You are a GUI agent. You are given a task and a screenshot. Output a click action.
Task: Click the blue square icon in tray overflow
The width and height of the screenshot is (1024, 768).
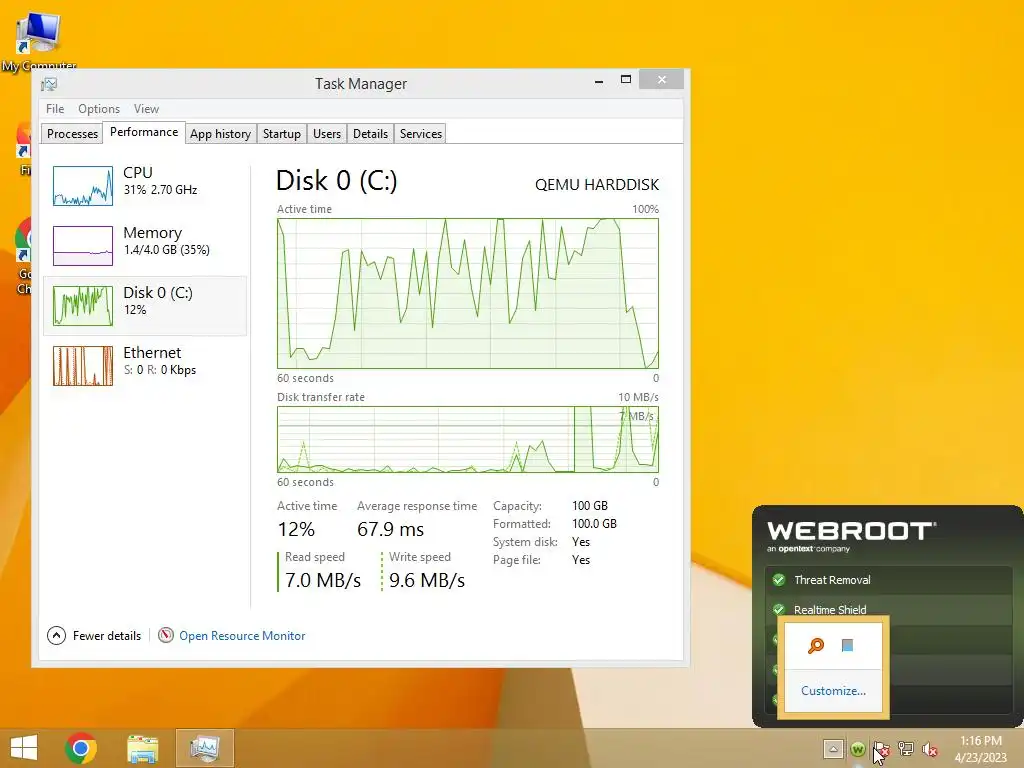coord(847,646)
